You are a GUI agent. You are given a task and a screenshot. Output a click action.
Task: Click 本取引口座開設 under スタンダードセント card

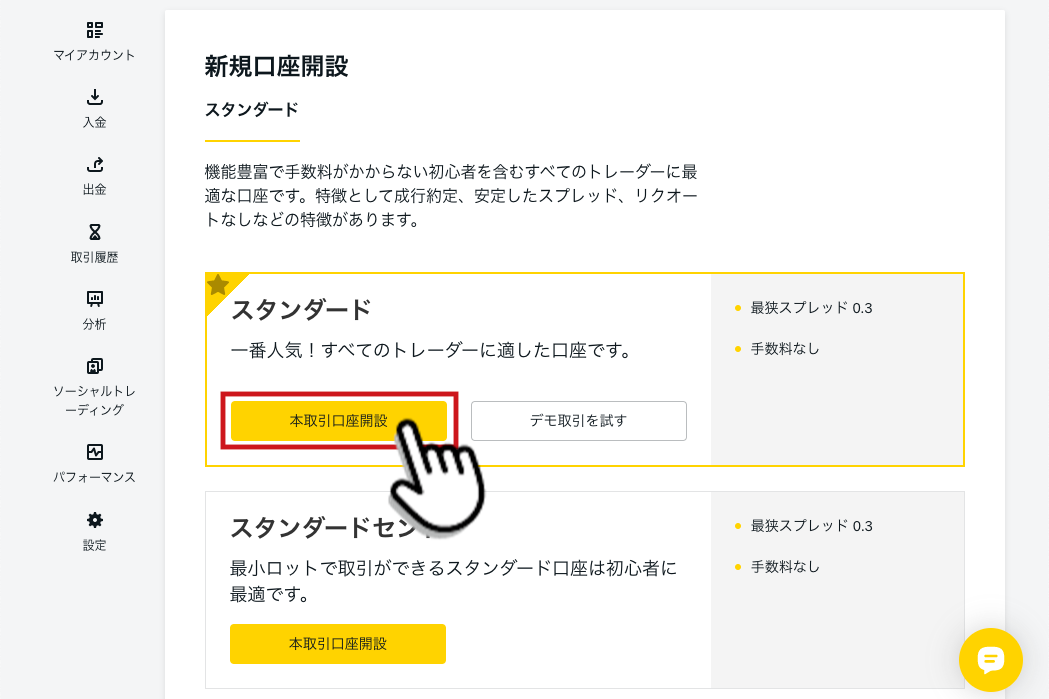click(338, 644)
